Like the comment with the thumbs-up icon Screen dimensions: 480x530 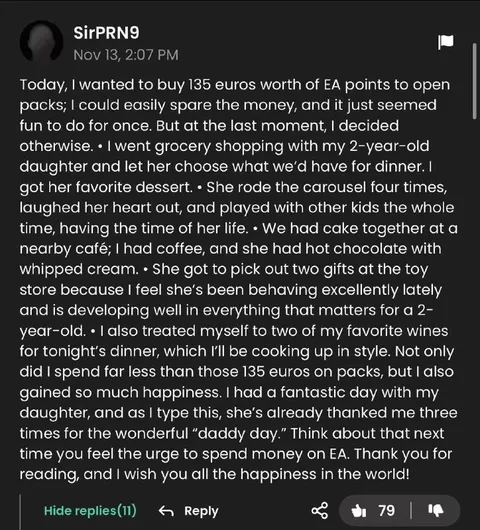point(358,511)
